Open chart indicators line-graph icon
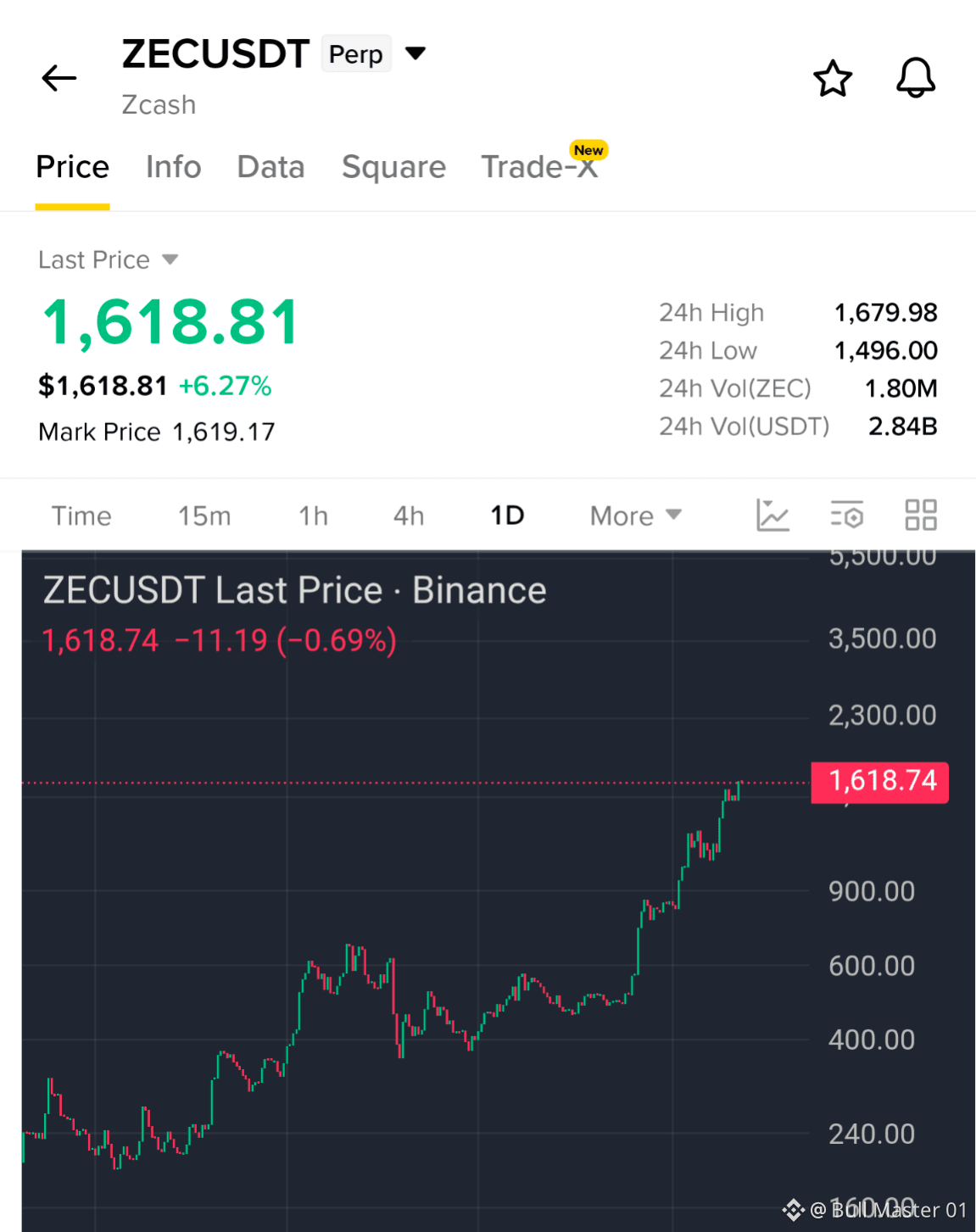The width and height of the screenshot is (976, 1232). pyautogui.click(x=772, y=515)
